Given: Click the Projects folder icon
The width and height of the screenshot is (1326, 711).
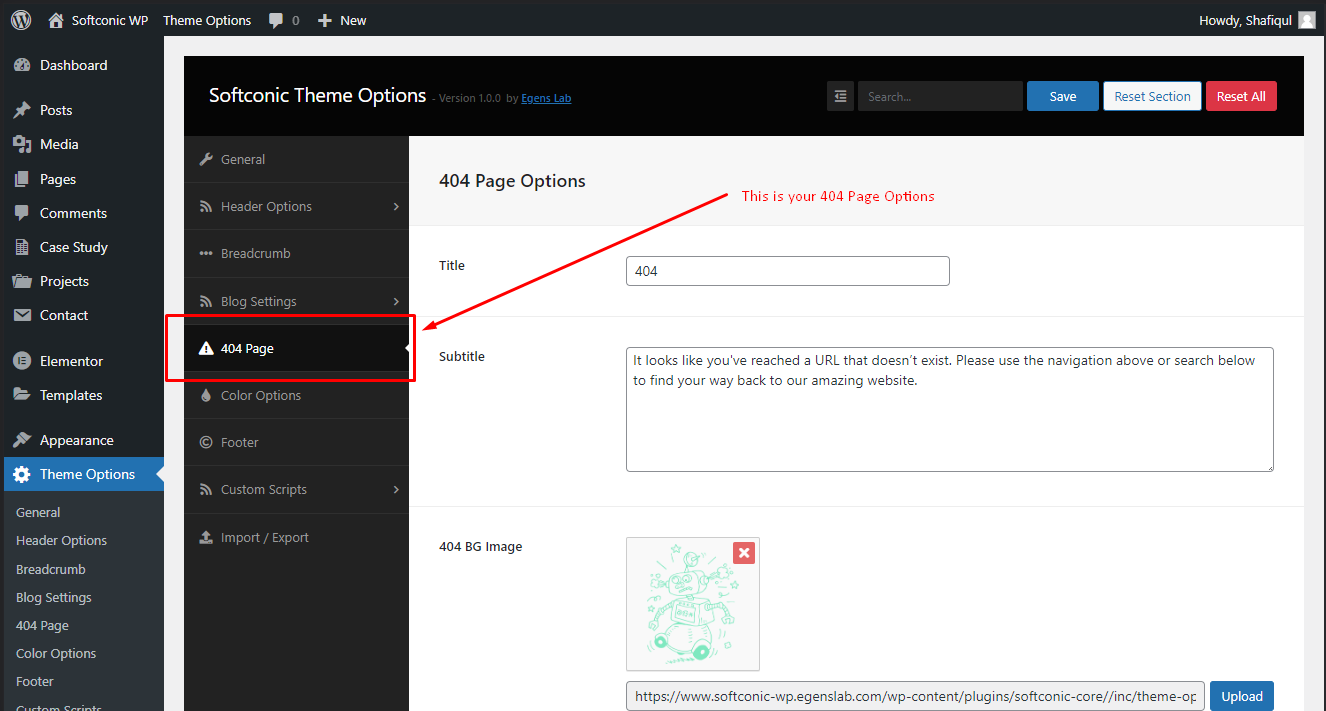Looking at the screenshot, I should coord(22,281).
